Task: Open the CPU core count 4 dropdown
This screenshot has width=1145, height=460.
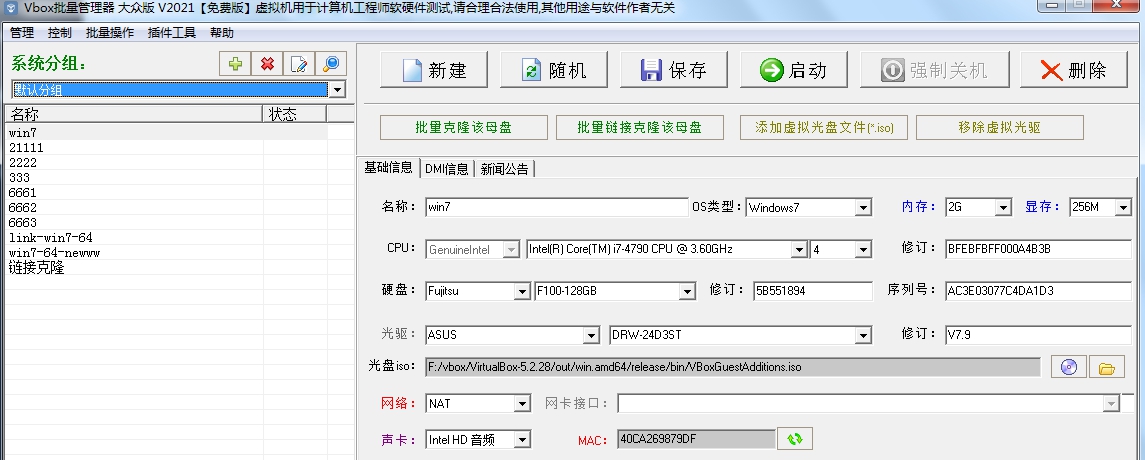Action: pos(863,250)
